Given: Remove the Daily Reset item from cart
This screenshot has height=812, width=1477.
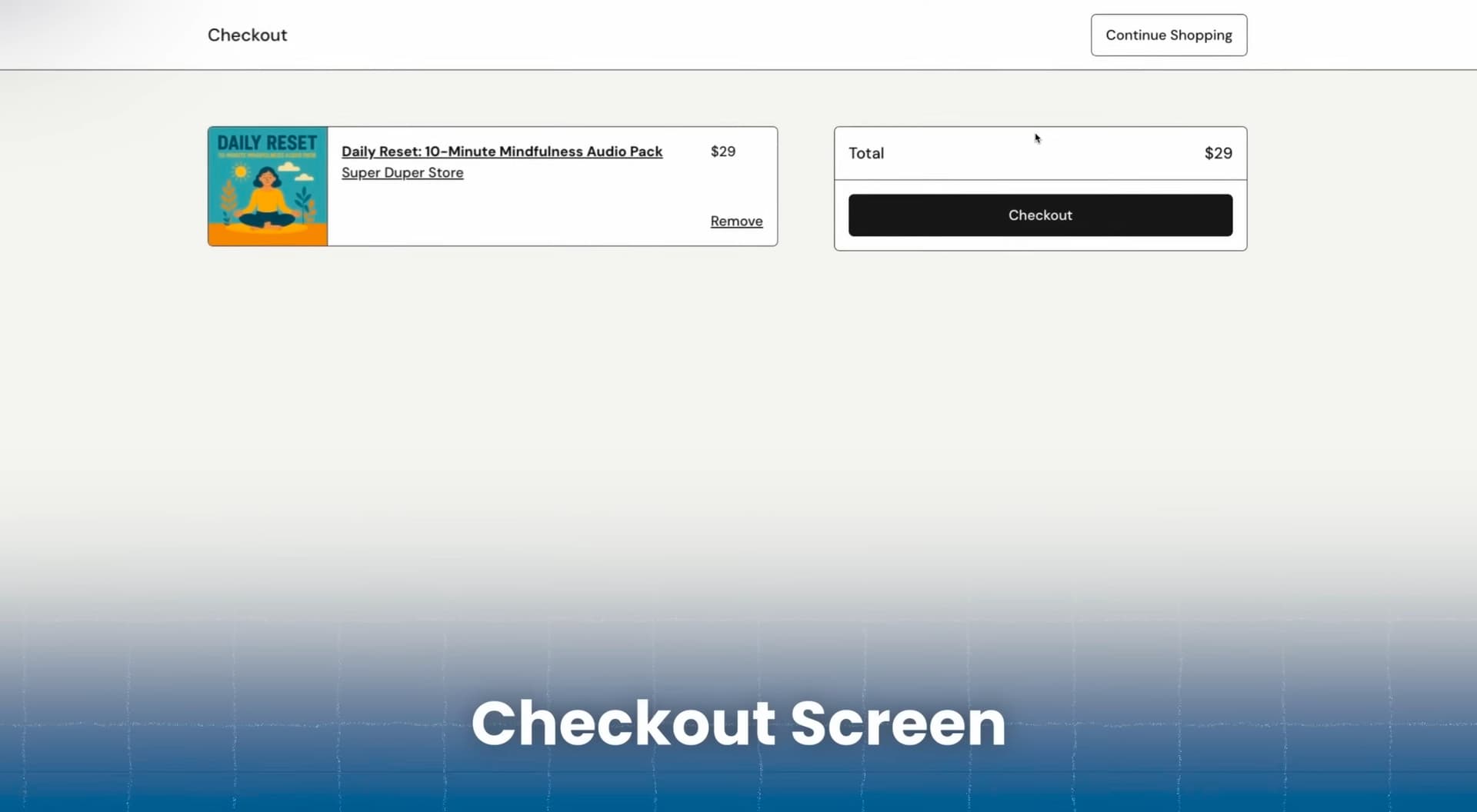Looking at the screenshot, I should [x=735, y=221].
